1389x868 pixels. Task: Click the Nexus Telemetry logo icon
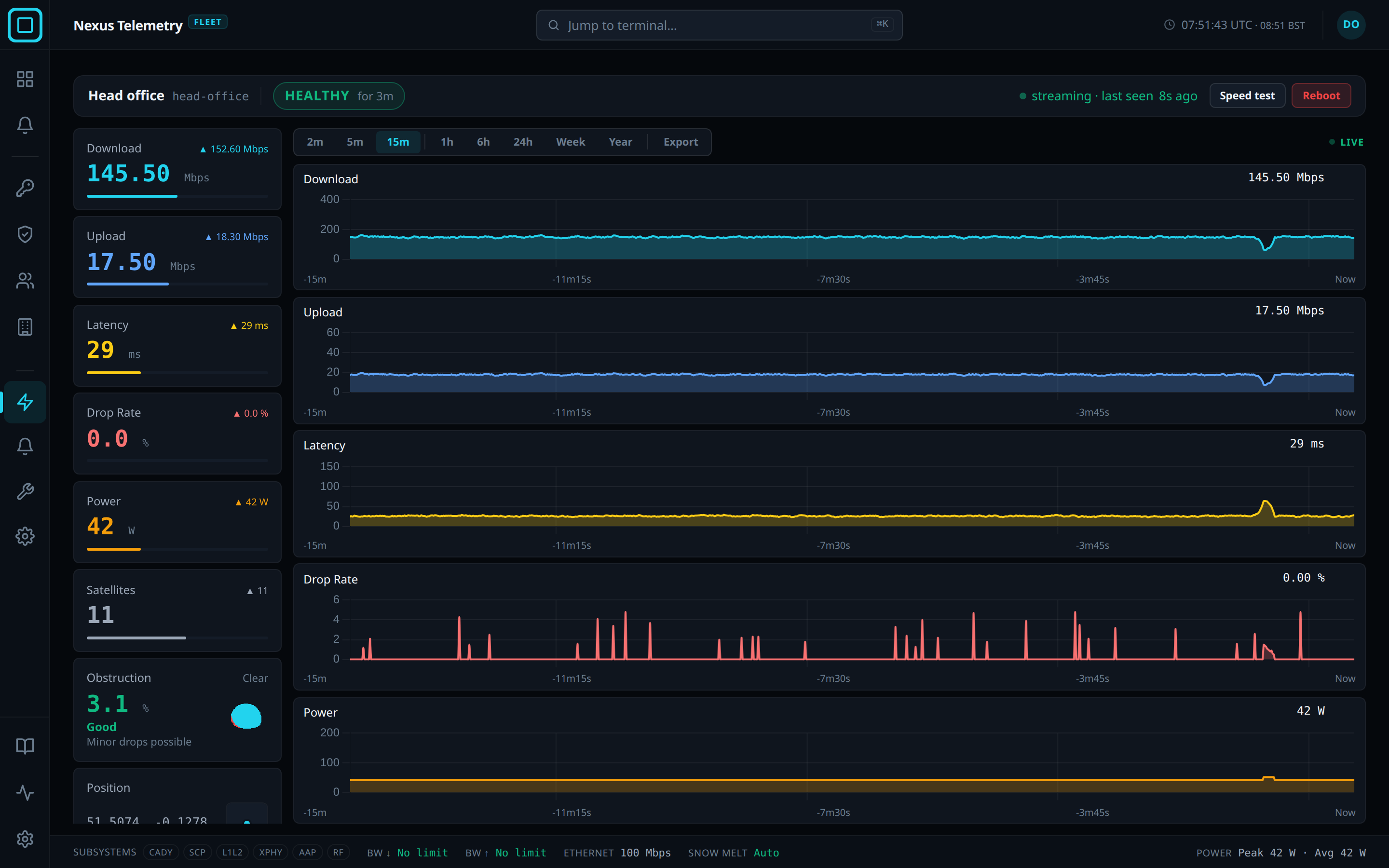point(25,25)
